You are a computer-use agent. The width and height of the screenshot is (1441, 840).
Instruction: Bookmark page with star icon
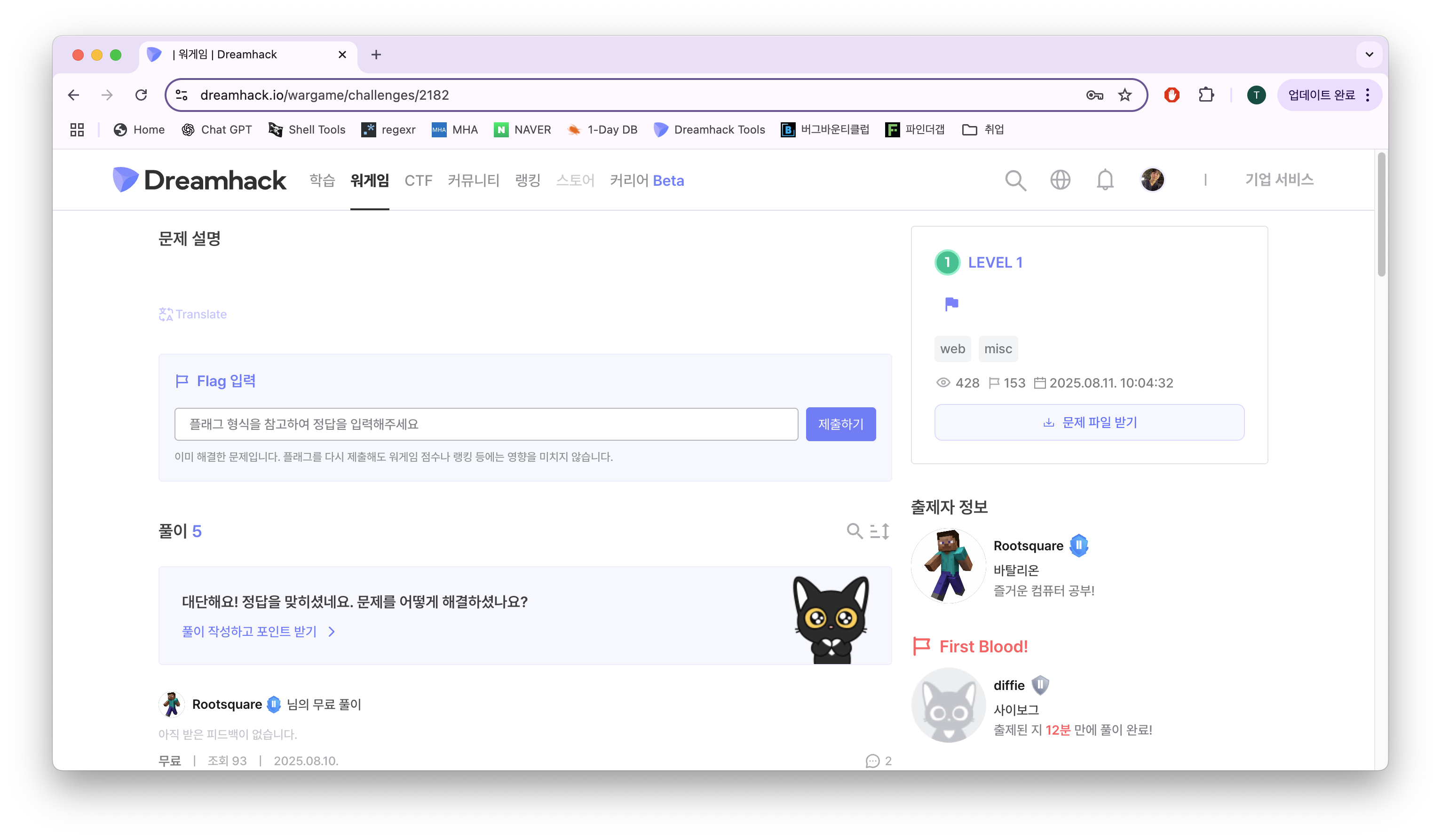click(x=1125, y=95)
